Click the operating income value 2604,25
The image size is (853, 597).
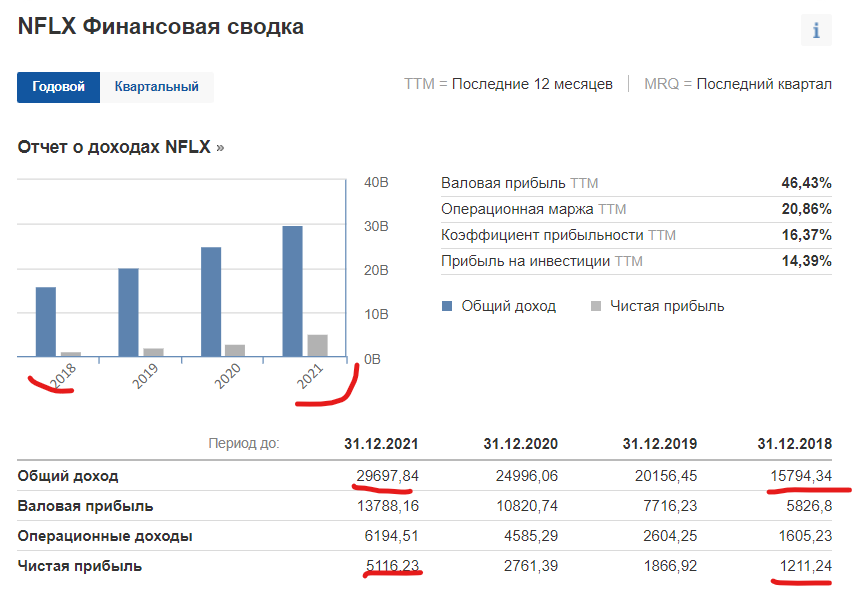tap(670, 536)
